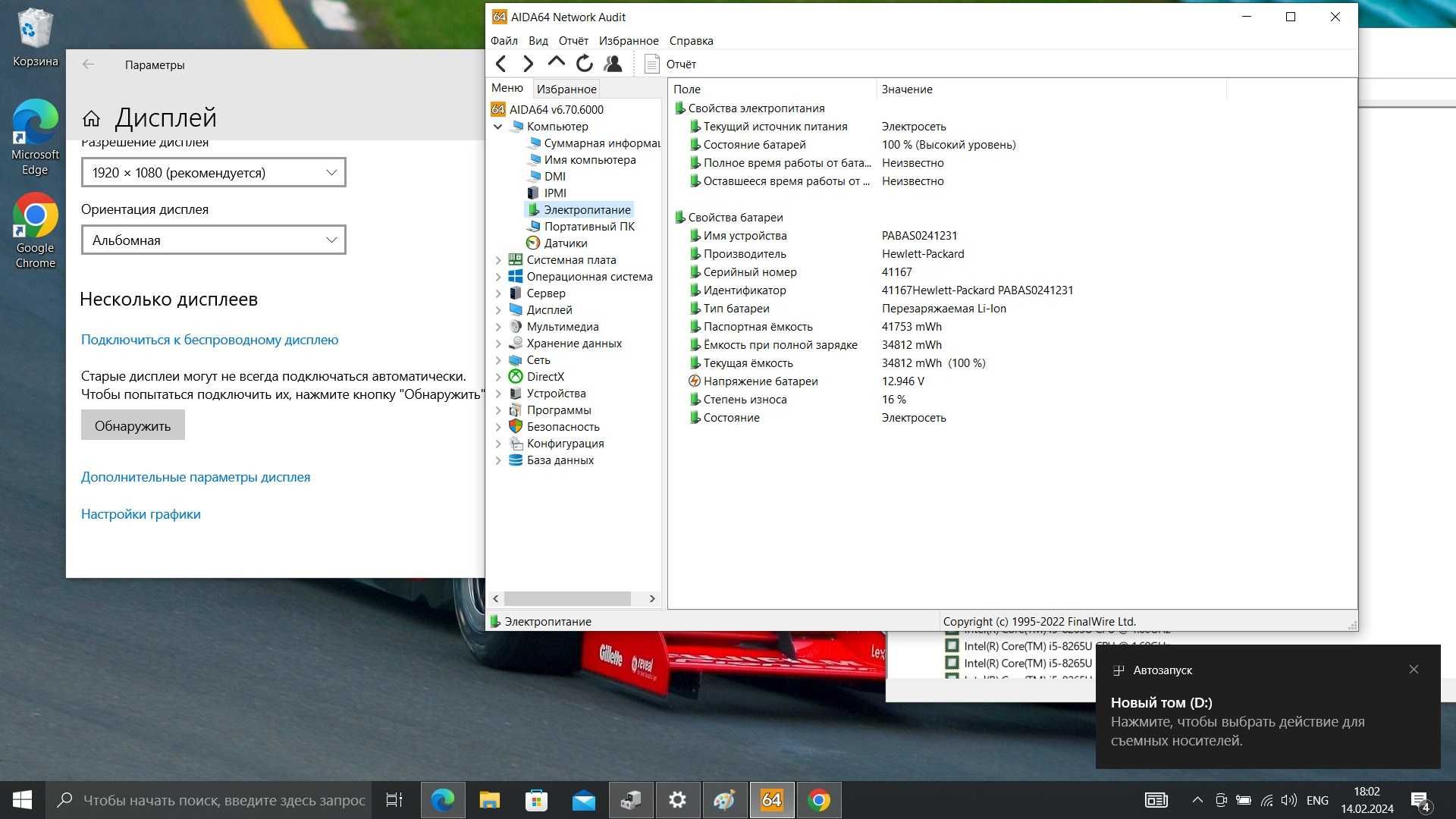Go back with AIDA64 back arrow
The height and width of the screenshot is (819, 1456).
[500, 64]
